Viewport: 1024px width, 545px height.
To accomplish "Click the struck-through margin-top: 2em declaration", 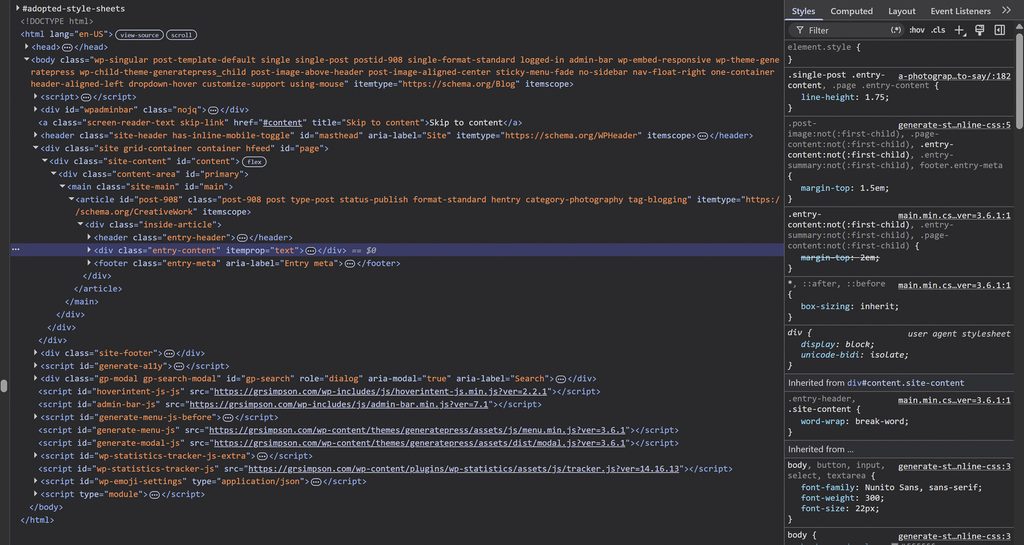I will [x=840, y=258].
